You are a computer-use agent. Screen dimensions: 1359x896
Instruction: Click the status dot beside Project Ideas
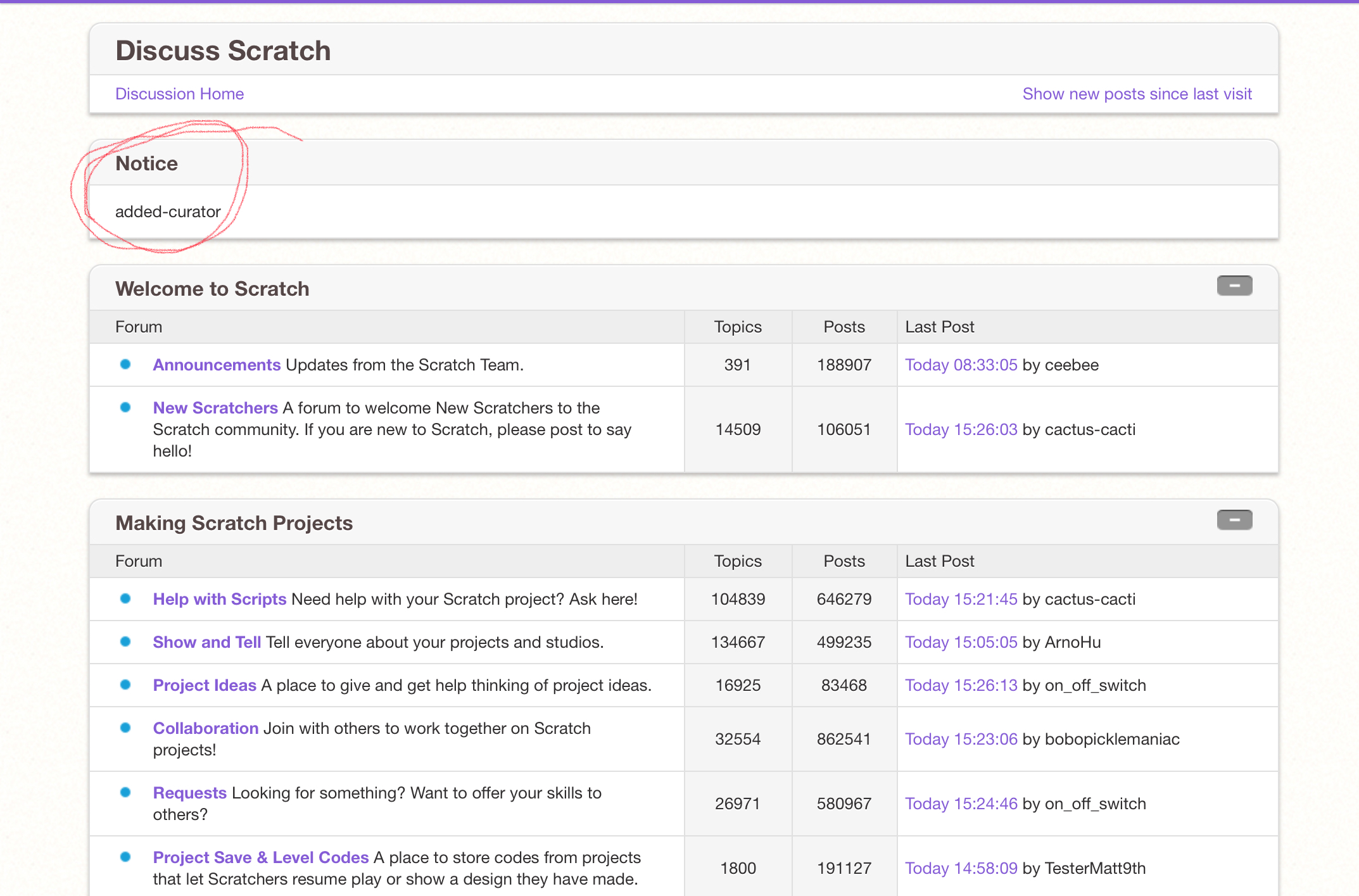pyautogui.click(x=125, y=685)
